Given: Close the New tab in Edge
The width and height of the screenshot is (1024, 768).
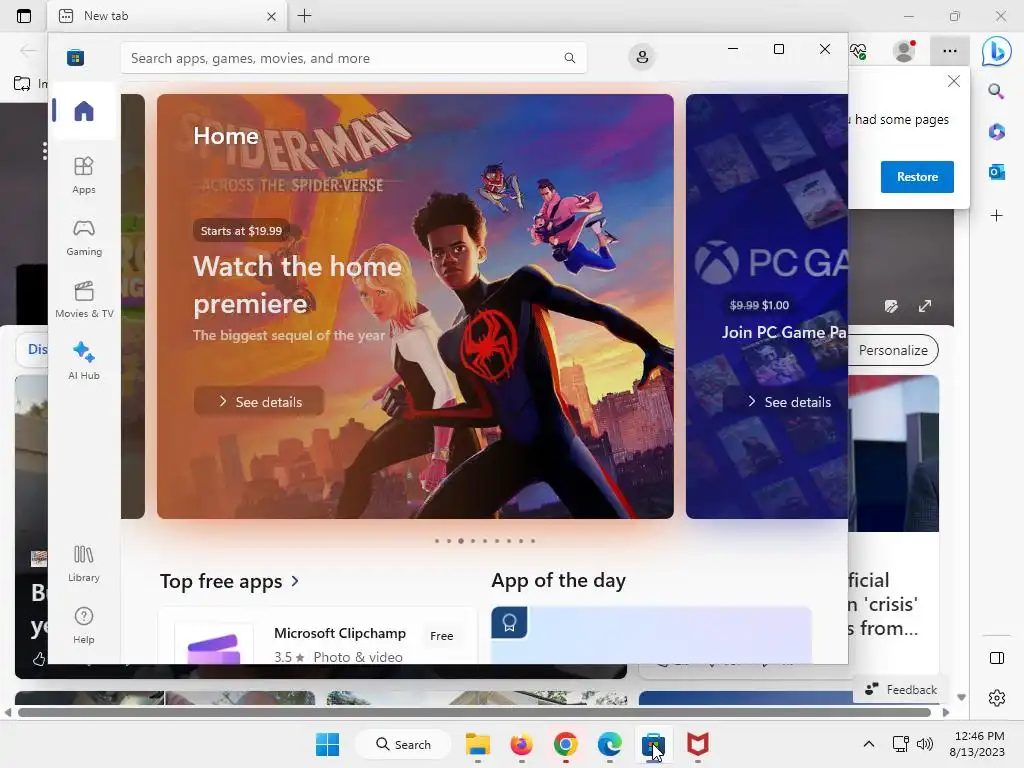Looking at the screenshot, I should pos(271,16).
